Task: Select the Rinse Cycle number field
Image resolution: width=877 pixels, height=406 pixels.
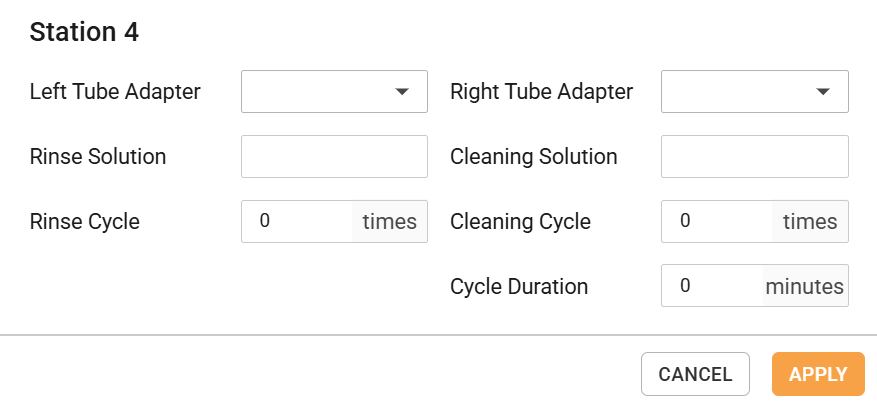Action: coord(298,222)
